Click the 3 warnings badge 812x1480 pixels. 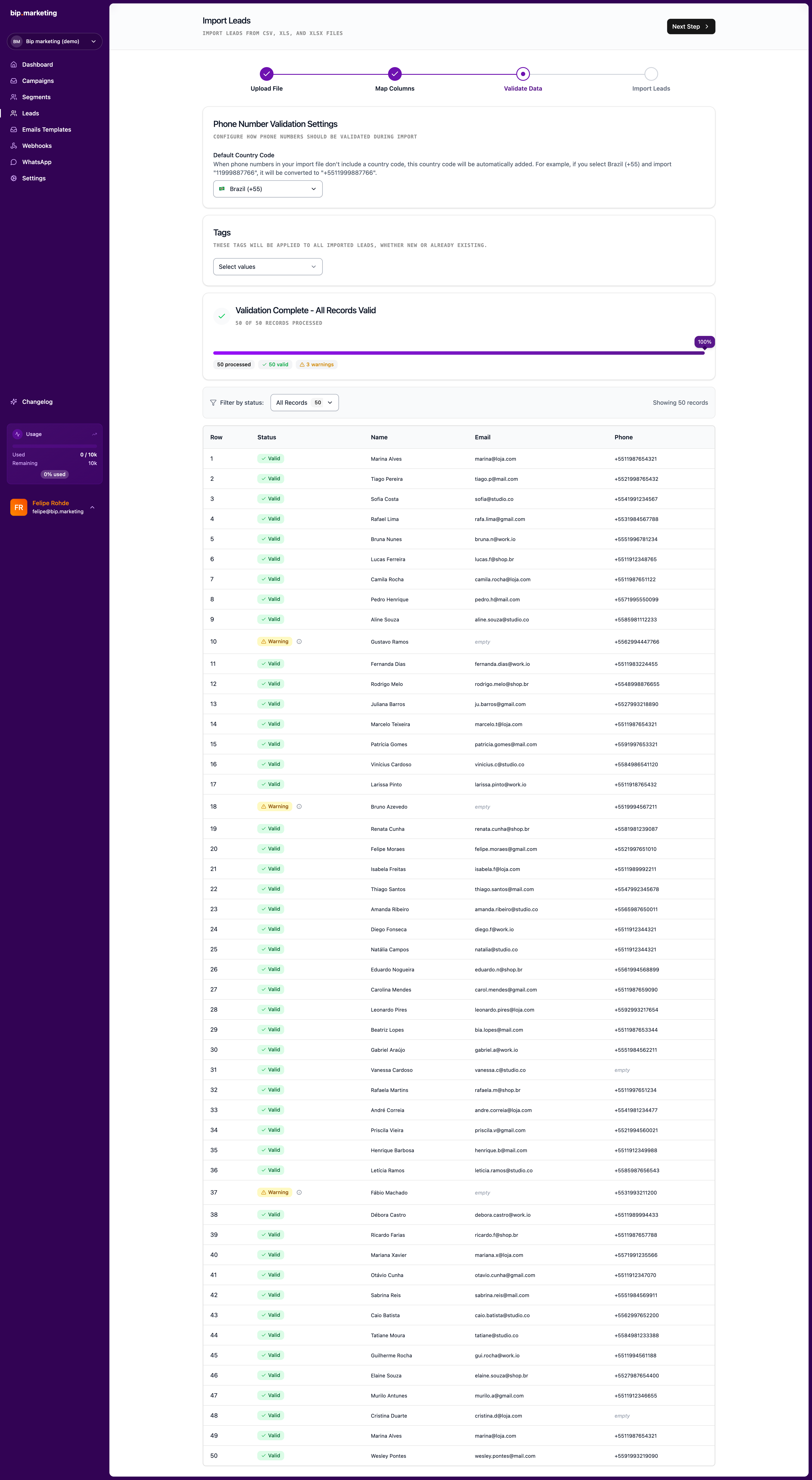tap(317, 365)
